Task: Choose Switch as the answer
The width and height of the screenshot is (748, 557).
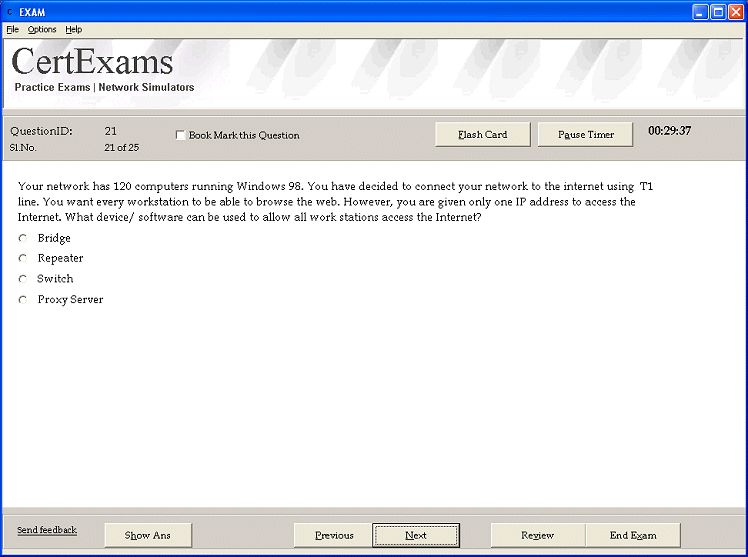Action: pyautogui.click(x=22, y=278)
